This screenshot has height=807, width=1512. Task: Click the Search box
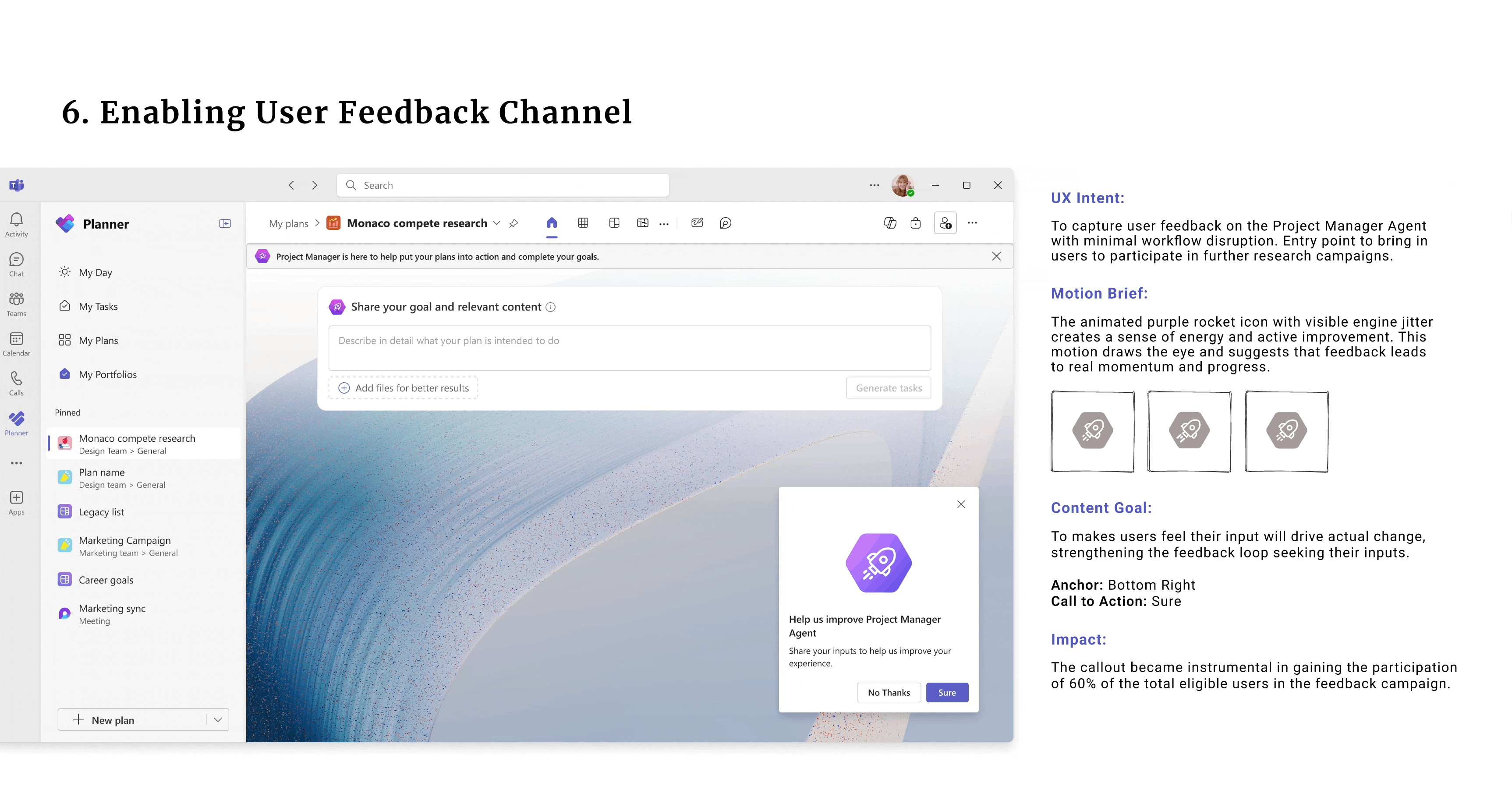pos(503,185)
